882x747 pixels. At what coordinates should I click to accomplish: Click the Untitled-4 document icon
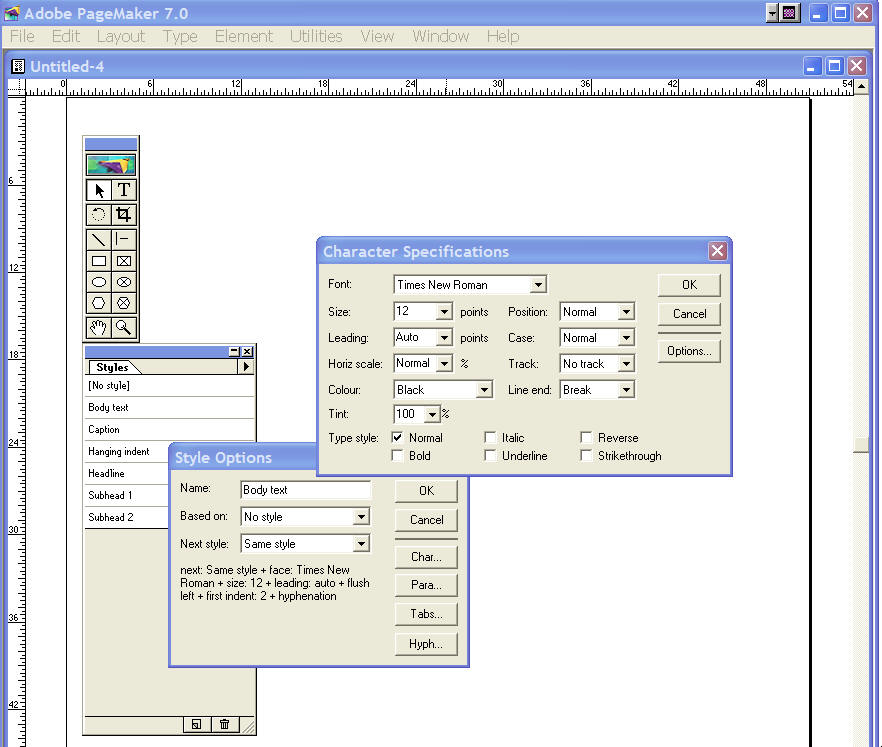[18, 66]
